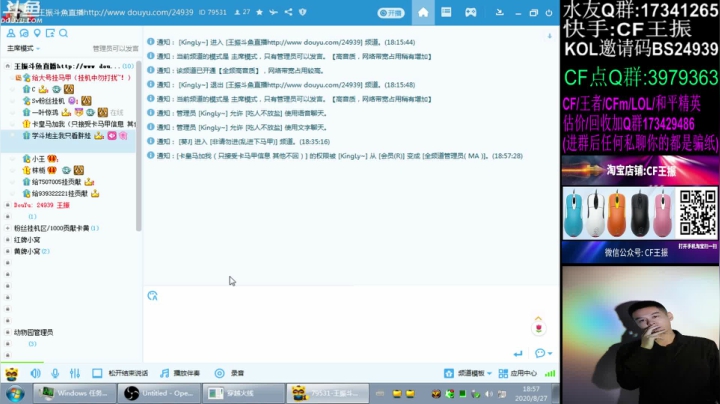Click the location pin icon in sidebar toolbar
Screen dimensions: 720x404
[x=37, y=33]
